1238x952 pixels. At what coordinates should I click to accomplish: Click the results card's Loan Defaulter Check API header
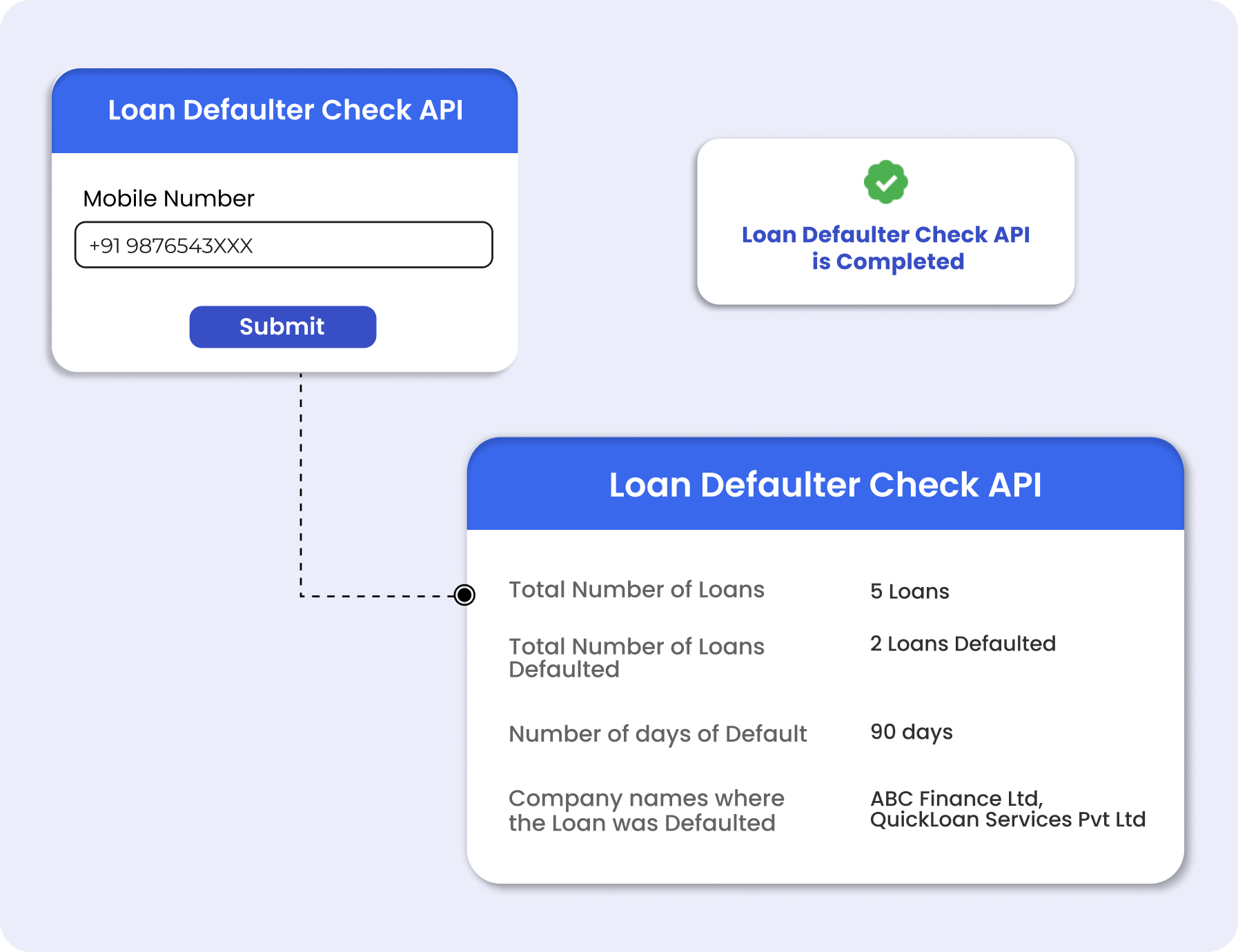click(825, 484)
